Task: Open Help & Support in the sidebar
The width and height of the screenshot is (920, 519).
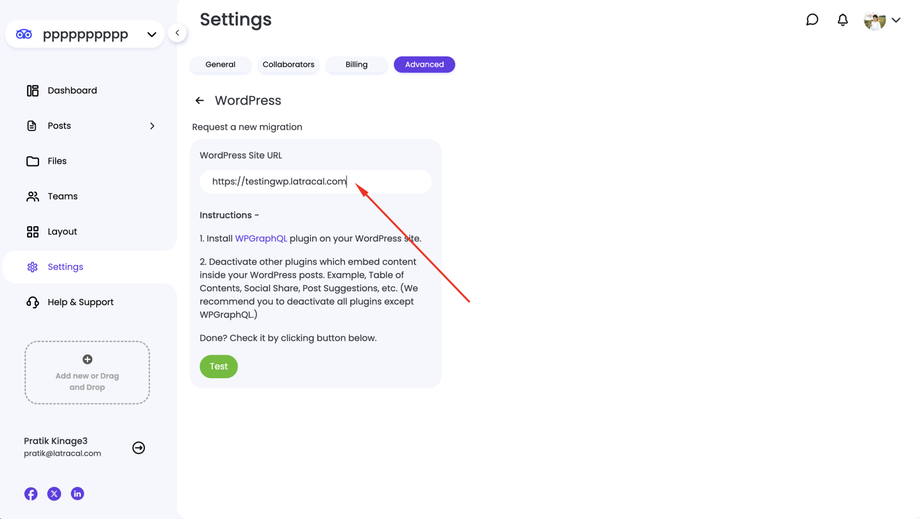Action: tap(80, 302)
